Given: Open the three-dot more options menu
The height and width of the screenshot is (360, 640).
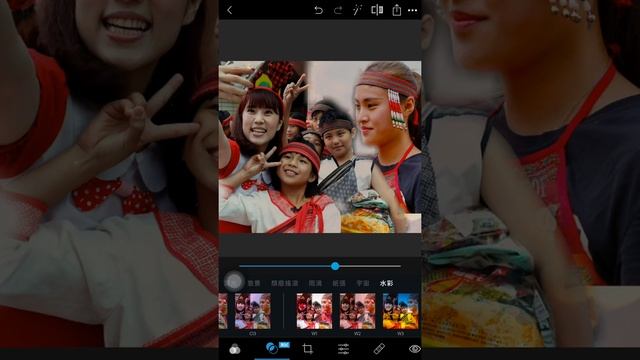Looking at the screenshot, I should [413, 11].
